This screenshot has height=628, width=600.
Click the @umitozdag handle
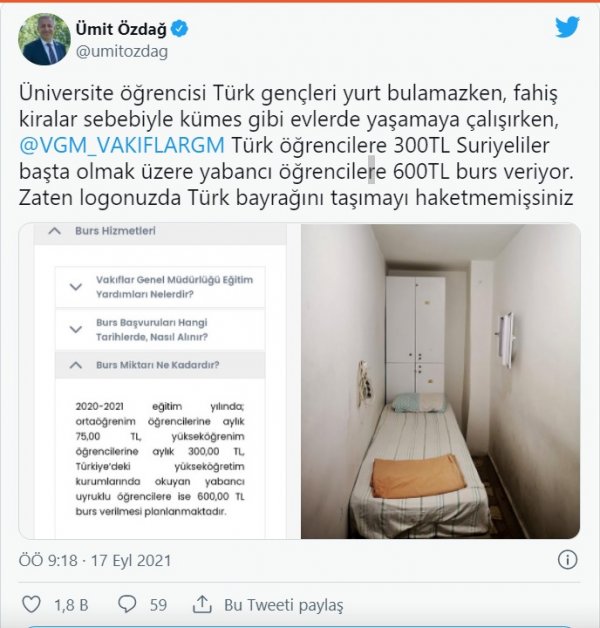[x=122, y=52]
